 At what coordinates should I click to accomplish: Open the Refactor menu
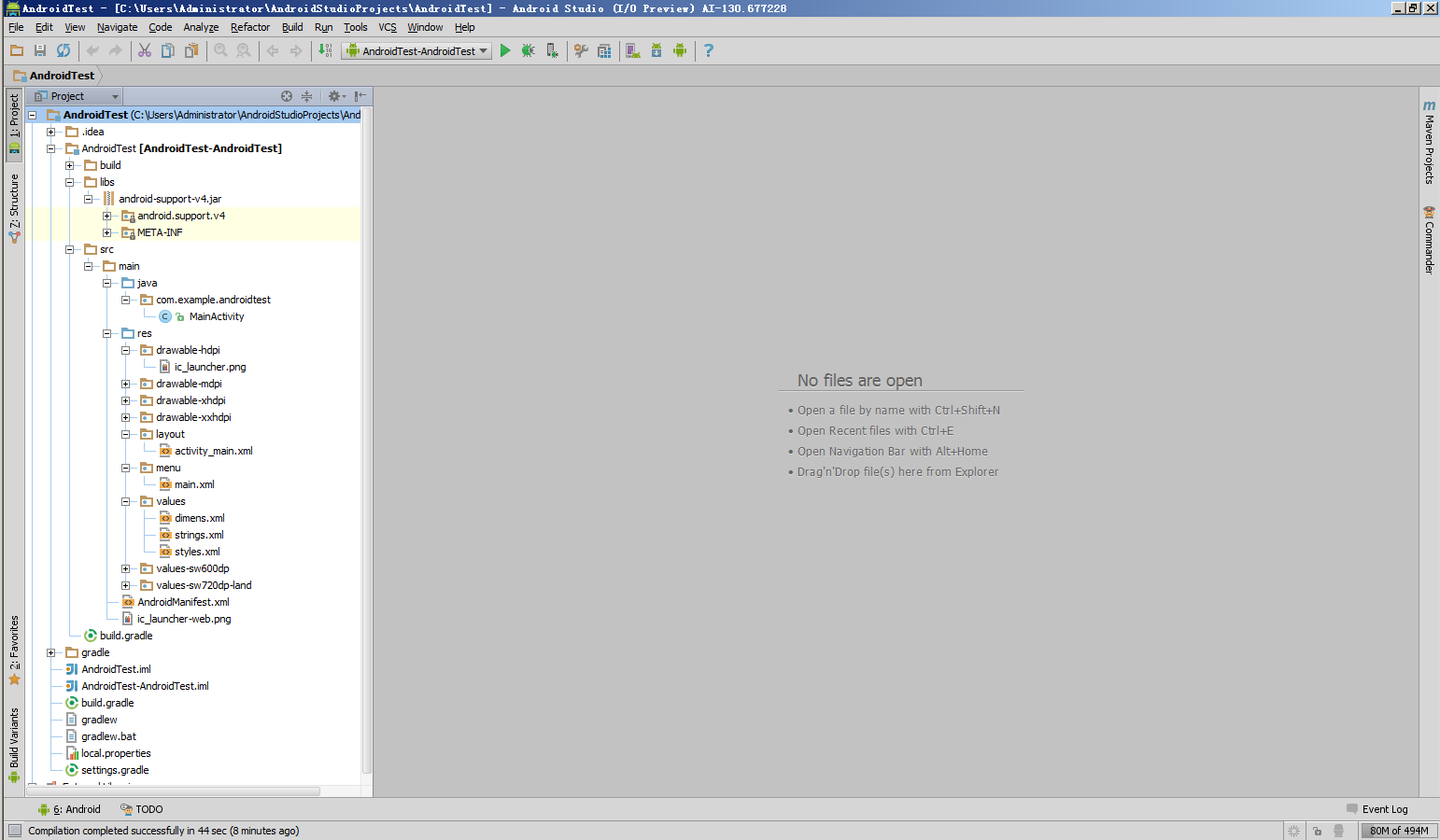(x=250, y=27)
